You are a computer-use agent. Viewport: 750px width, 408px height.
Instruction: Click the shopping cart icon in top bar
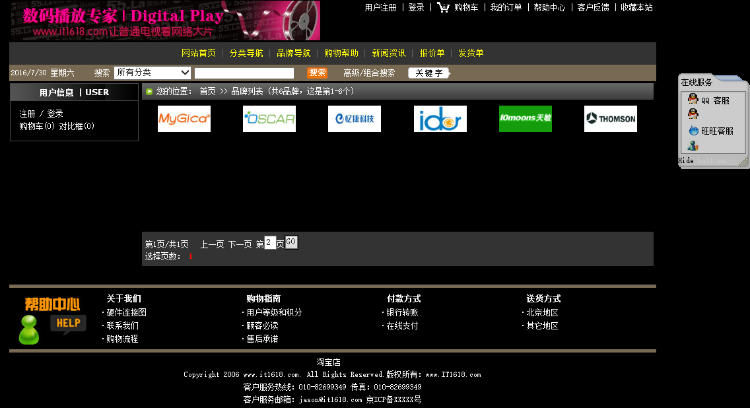[443, 7]
